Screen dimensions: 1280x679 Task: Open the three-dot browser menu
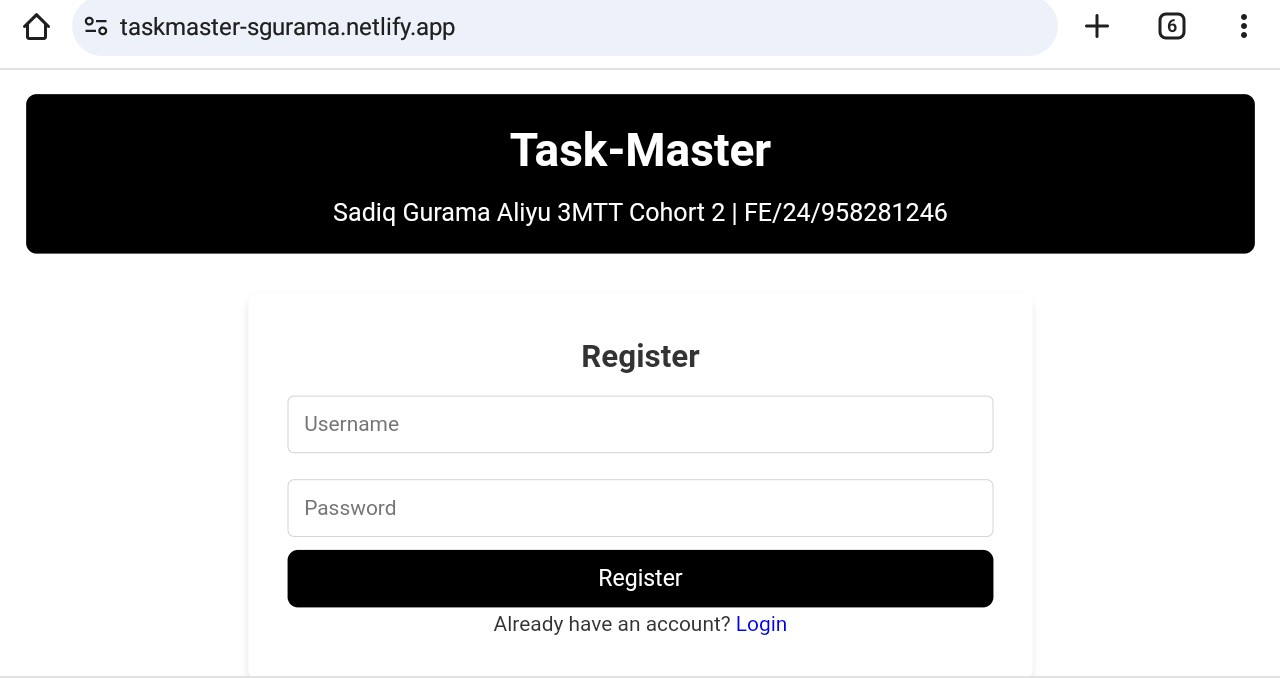1243,27
